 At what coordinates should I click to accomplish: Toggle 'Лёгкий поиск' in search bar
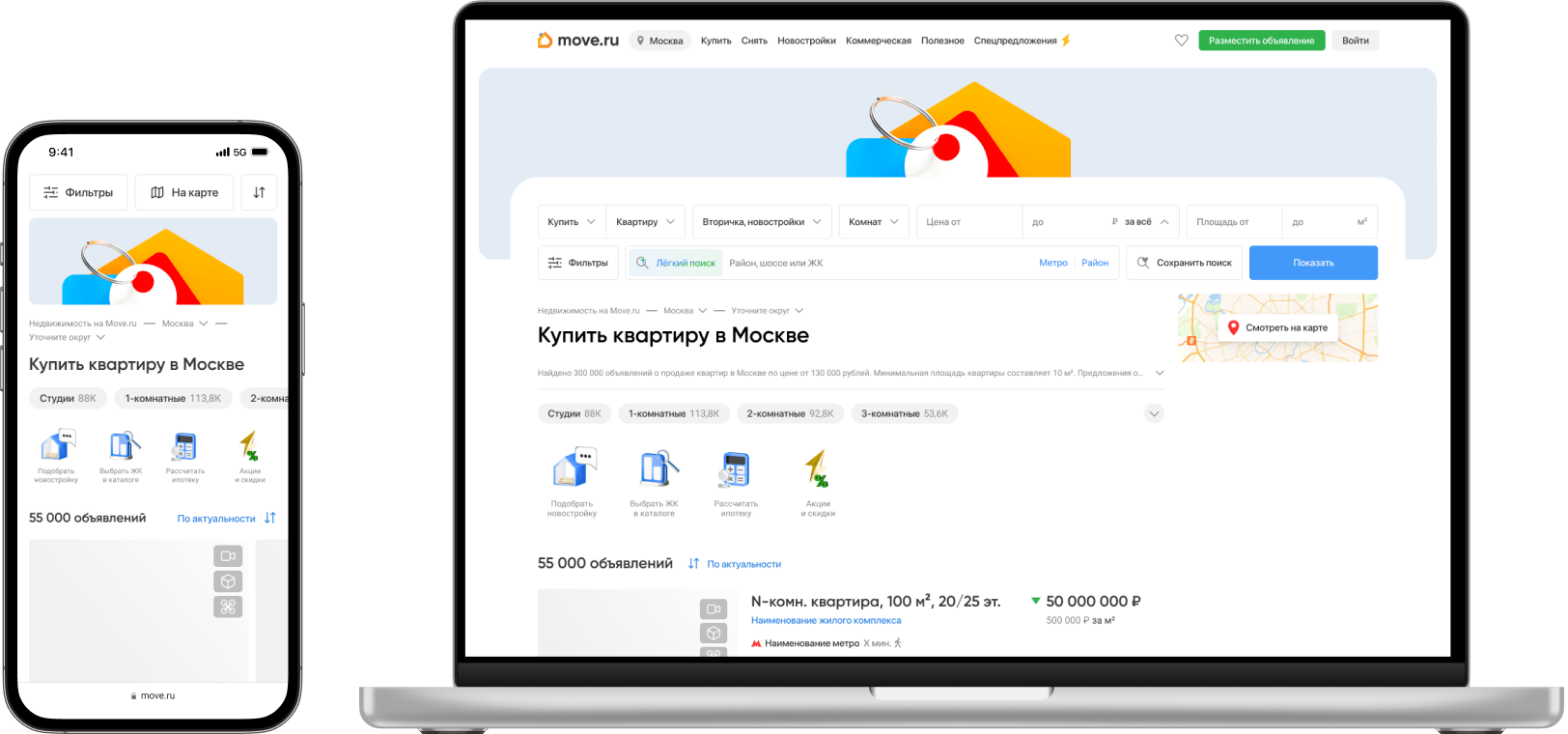675,263
